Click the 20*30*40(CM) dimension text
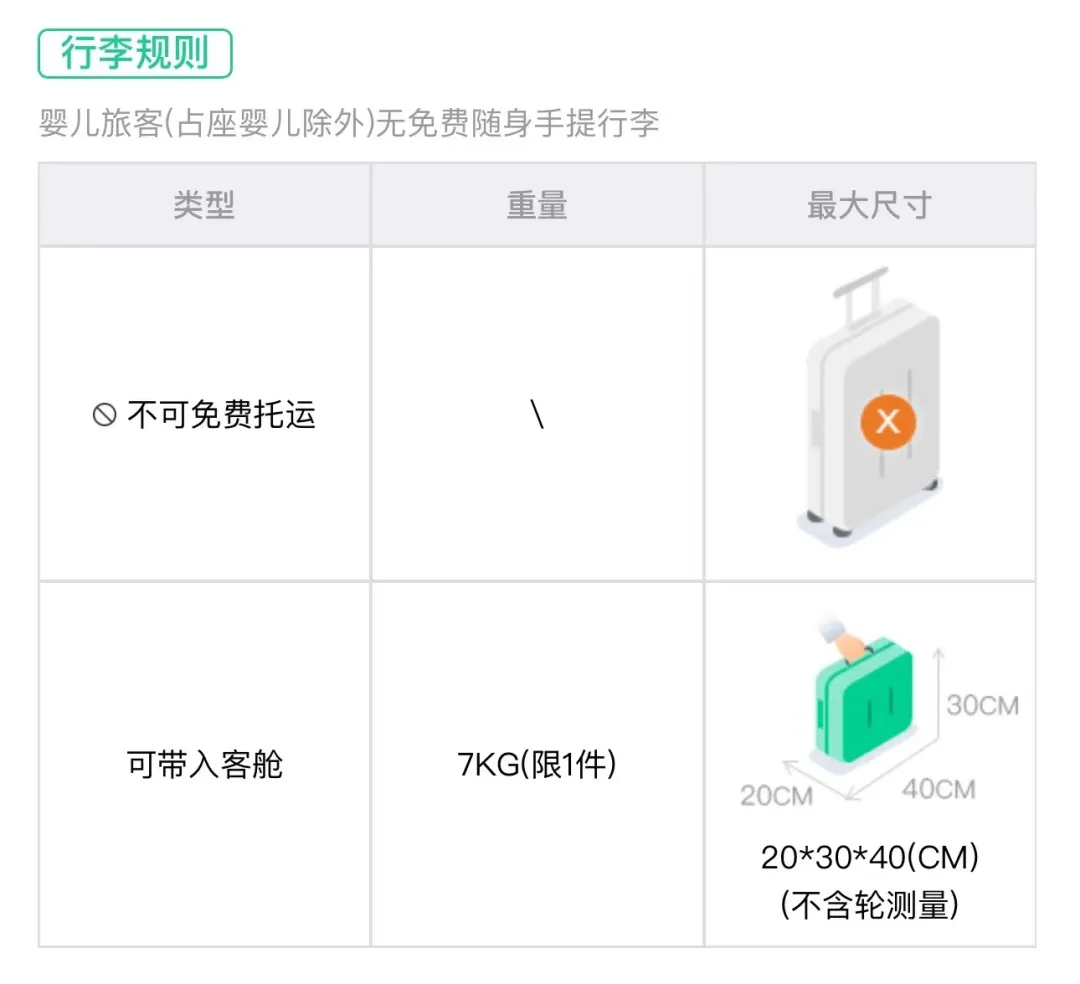Image resolution: width=1080 pixels, height=984 pixels. point(869,858)
